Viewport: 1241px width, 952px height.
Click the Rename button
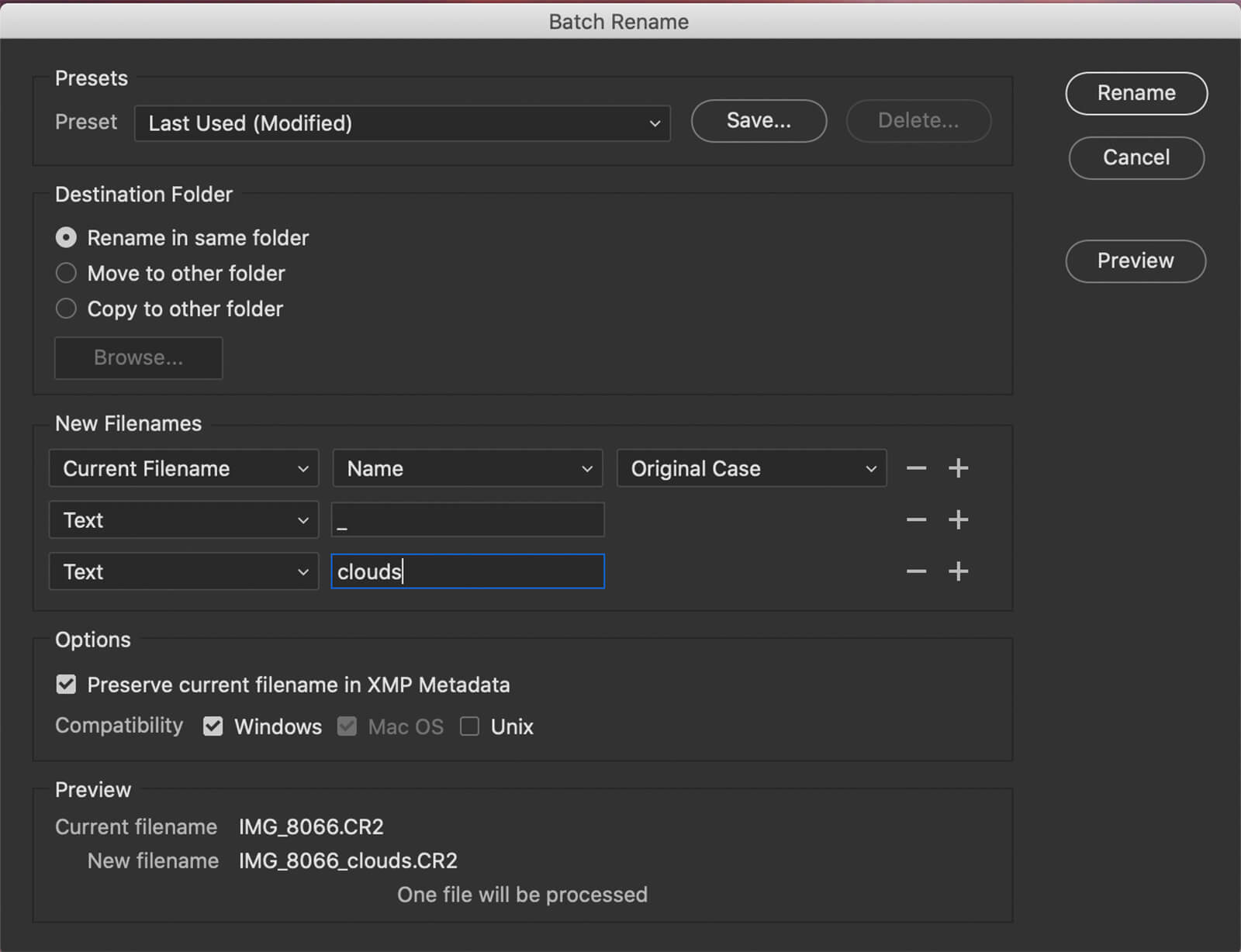(1136, 93)
